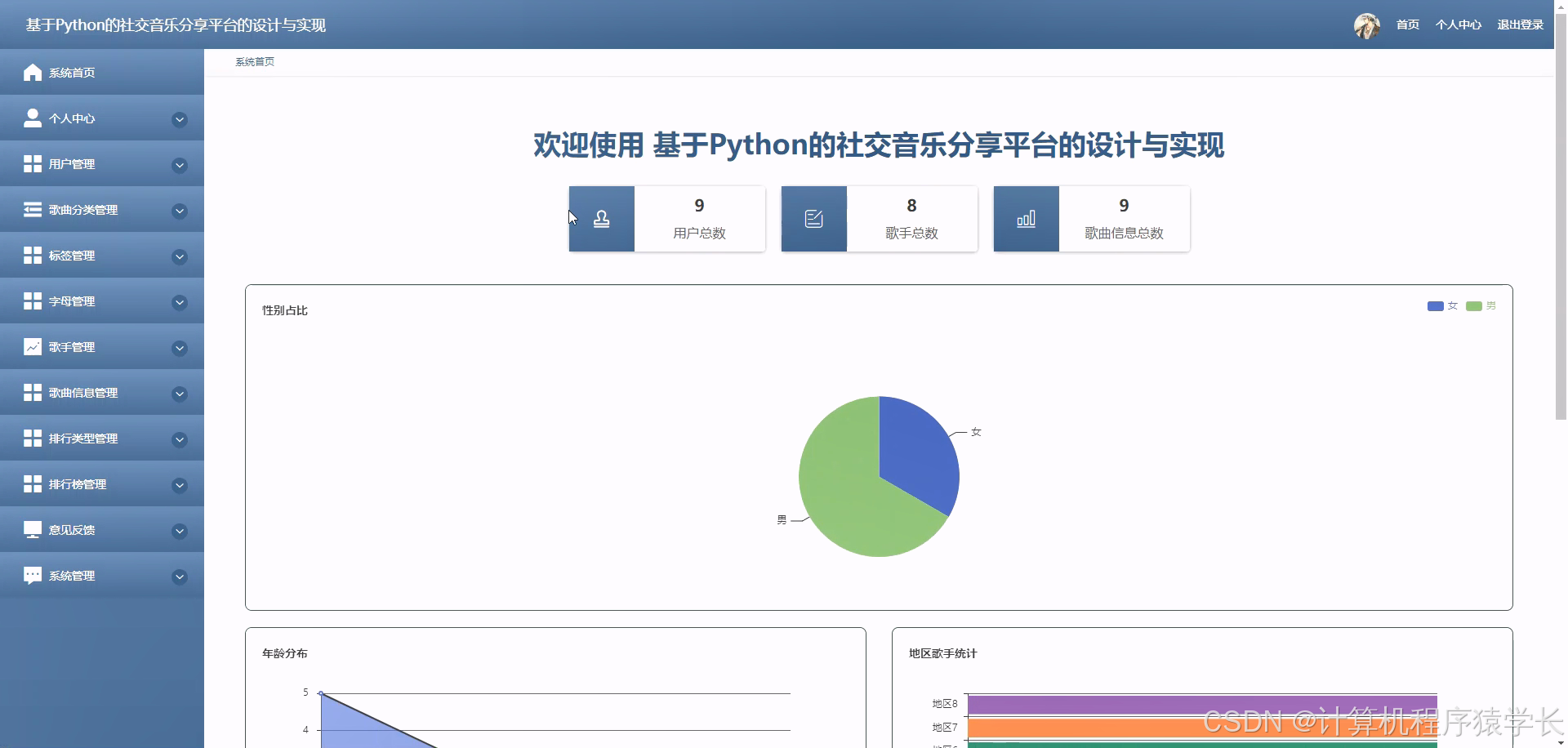This screenshot has height=748, width=1568.
Task: Click the 男 label beside the pie
Action: pos(782,520)
